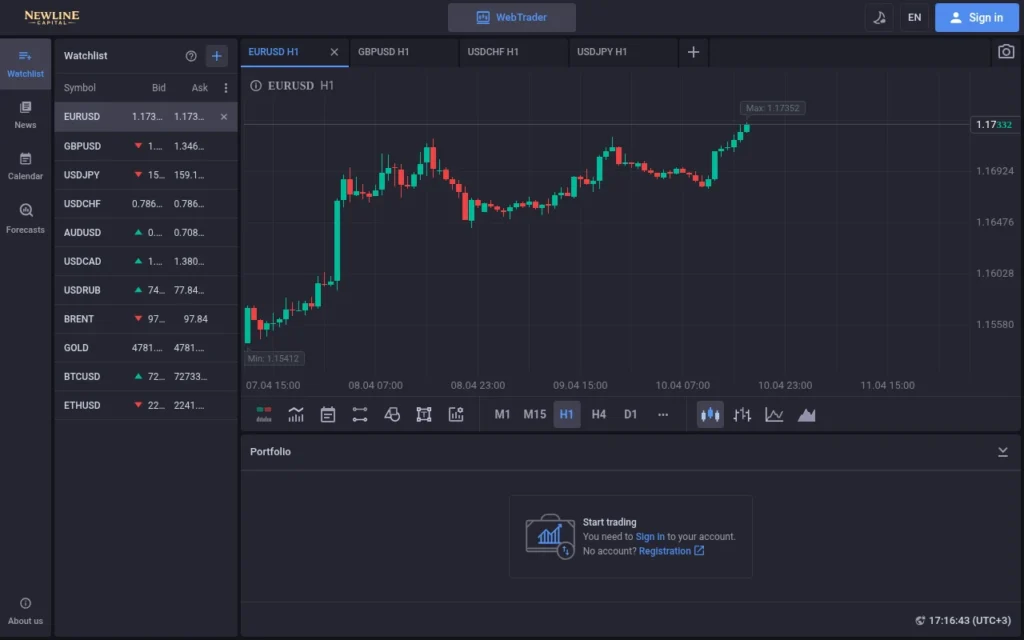Click the Sign in button
This screenshot has height=640, width=1024.
pos(976,17)
